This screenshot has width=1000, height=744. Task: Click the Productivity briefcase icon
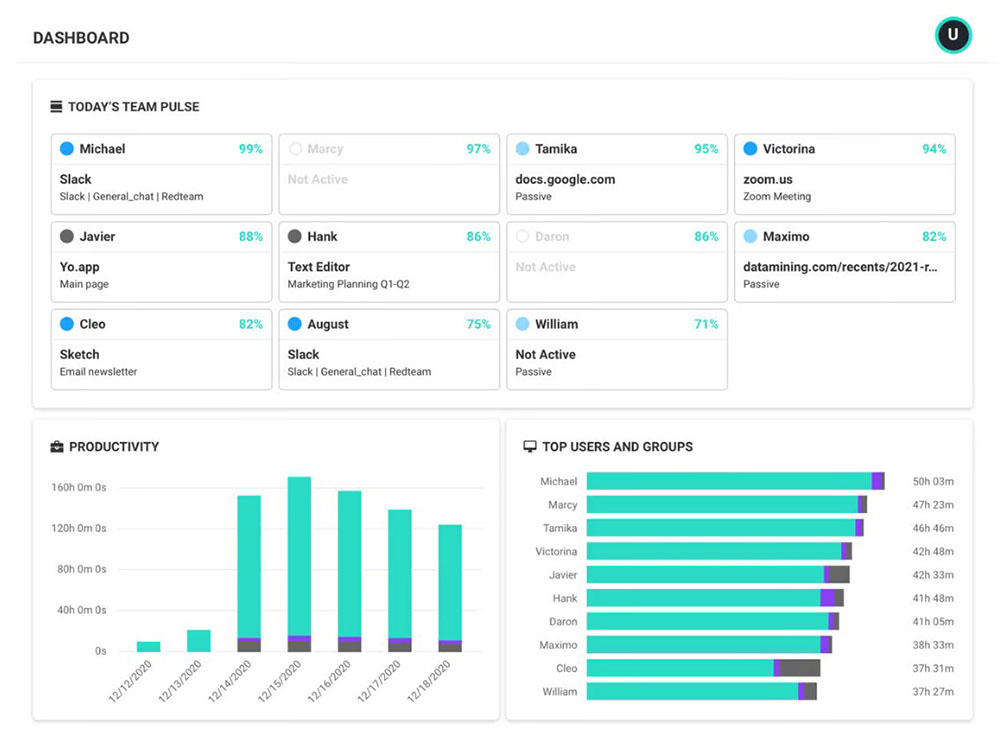(57, 447)
